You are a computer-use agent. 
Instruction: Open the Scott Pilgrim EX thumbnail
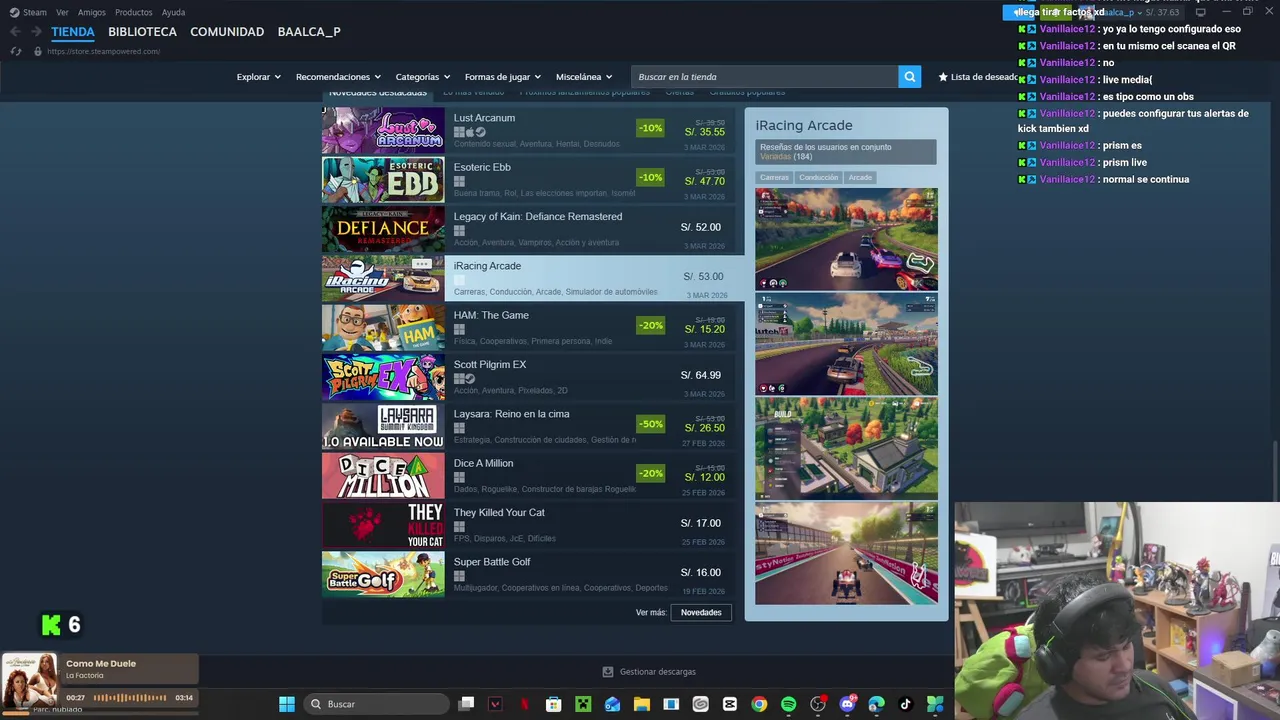383,377
